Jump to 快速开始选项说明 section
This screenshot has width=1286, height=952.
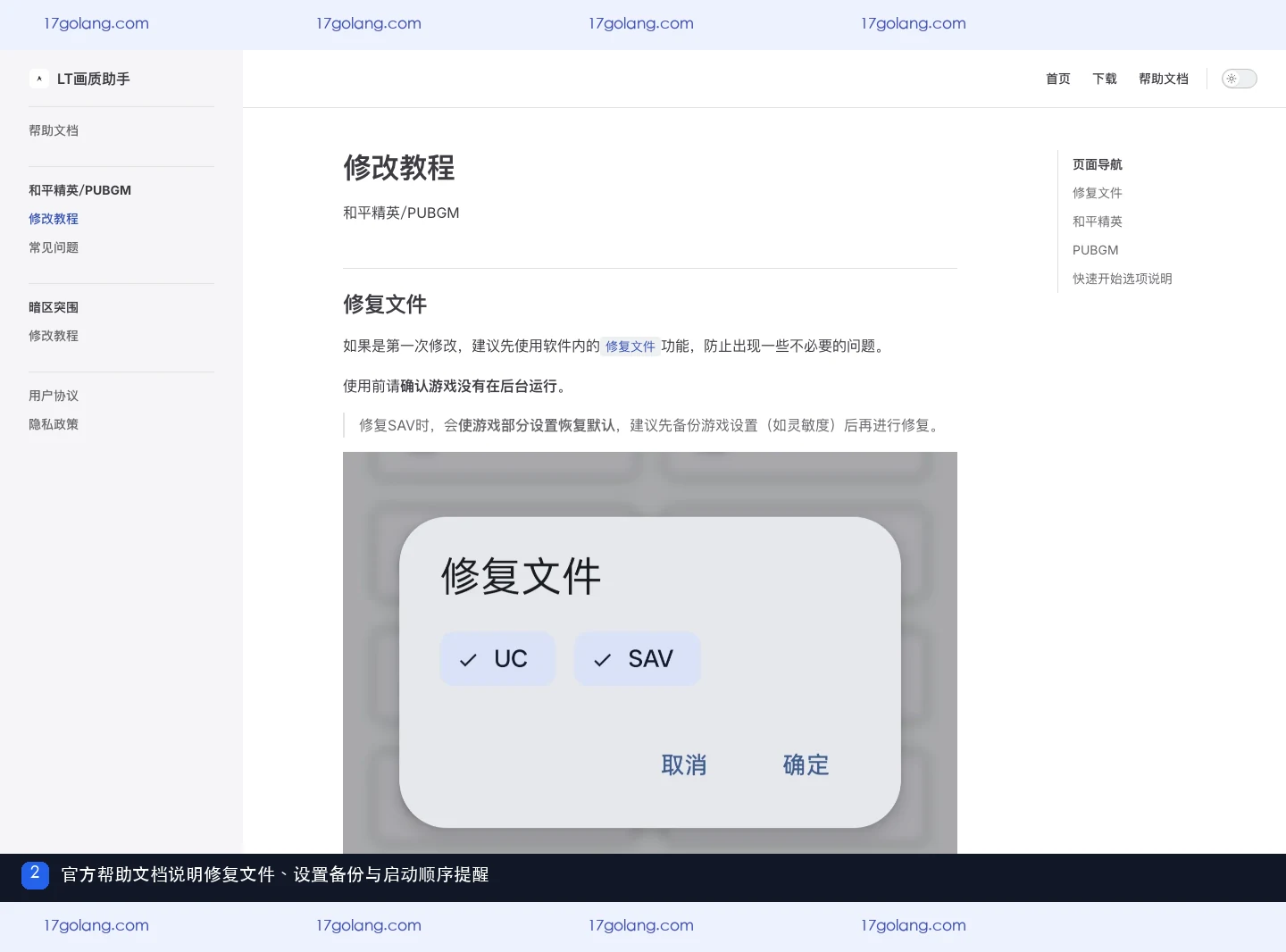1123,279
